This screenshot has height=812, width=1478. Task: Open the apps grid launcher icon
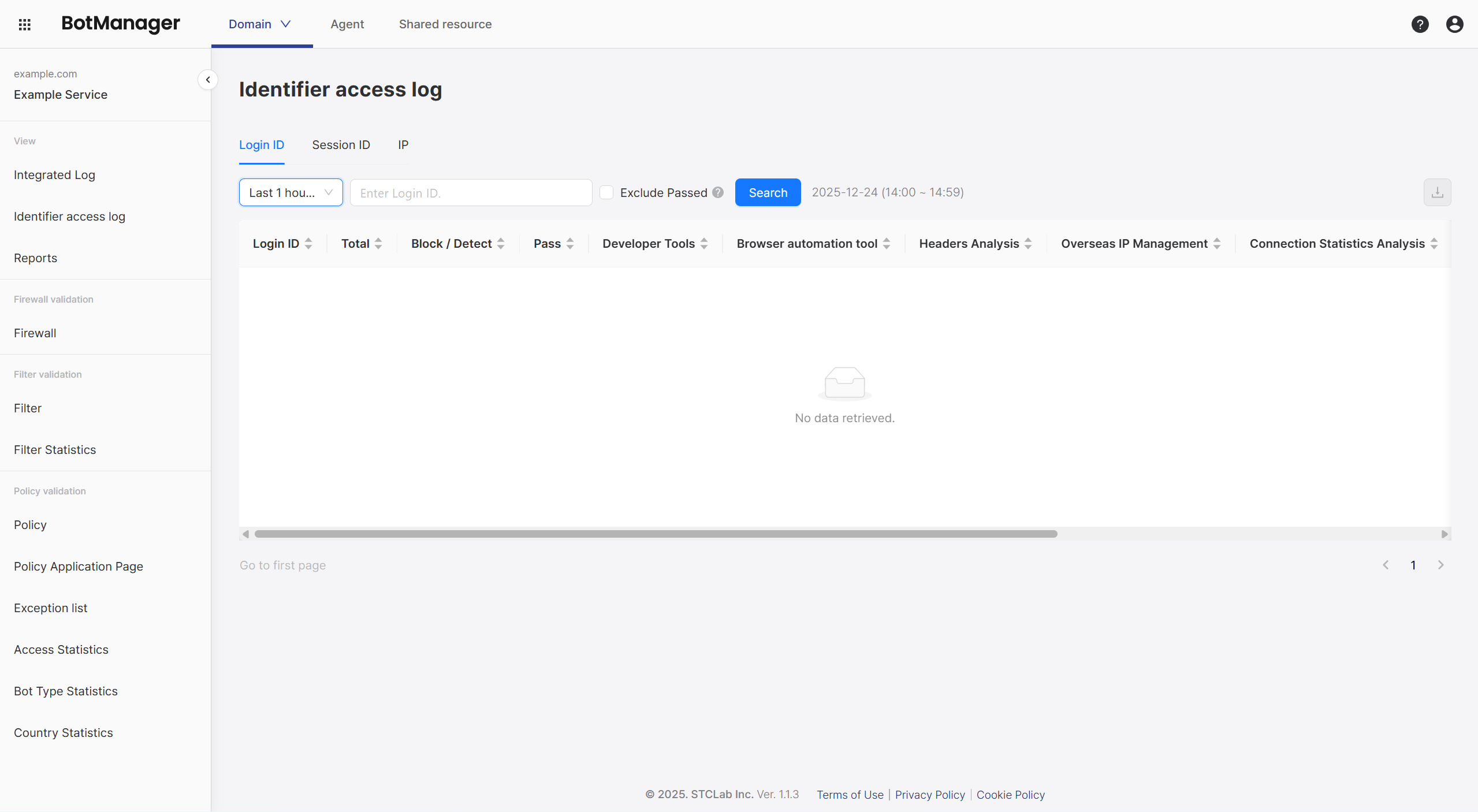tap(24, 24)
